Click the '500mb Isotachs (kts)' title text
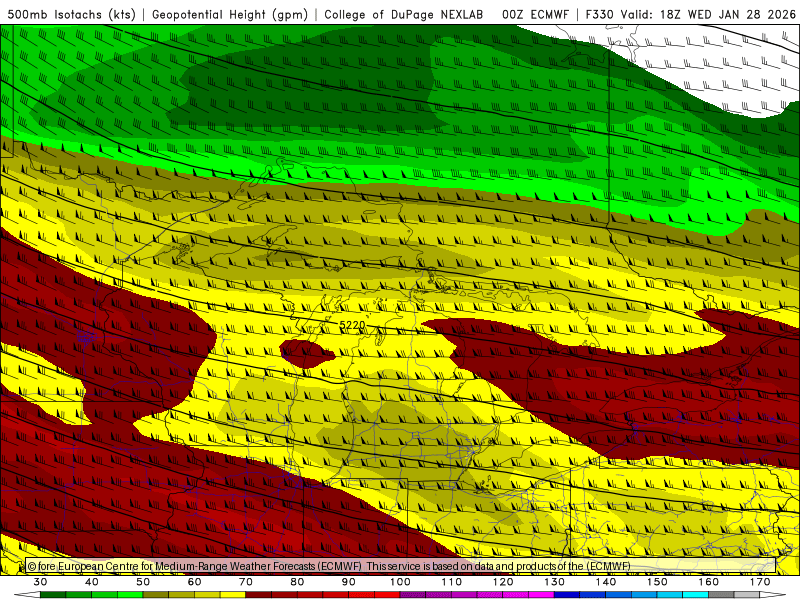The height and width of the screenshot is (600, 800). (x=71, y=14)
